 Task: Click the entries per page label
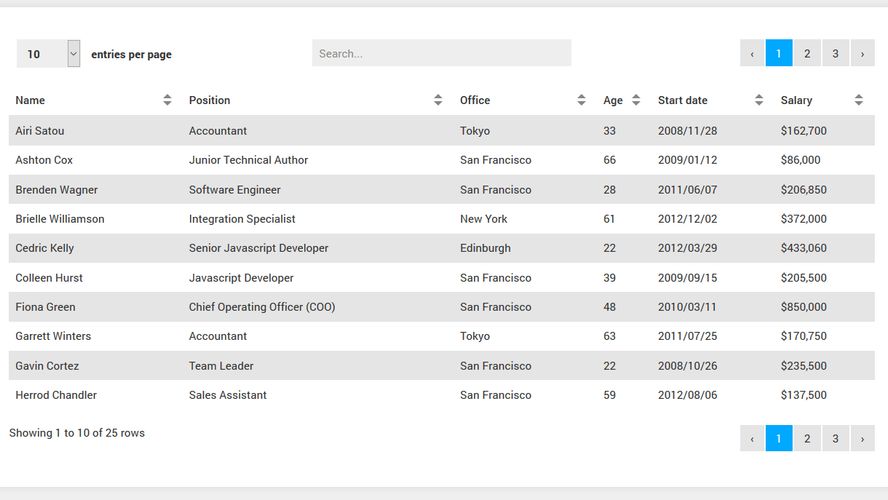tap(131, 54)
